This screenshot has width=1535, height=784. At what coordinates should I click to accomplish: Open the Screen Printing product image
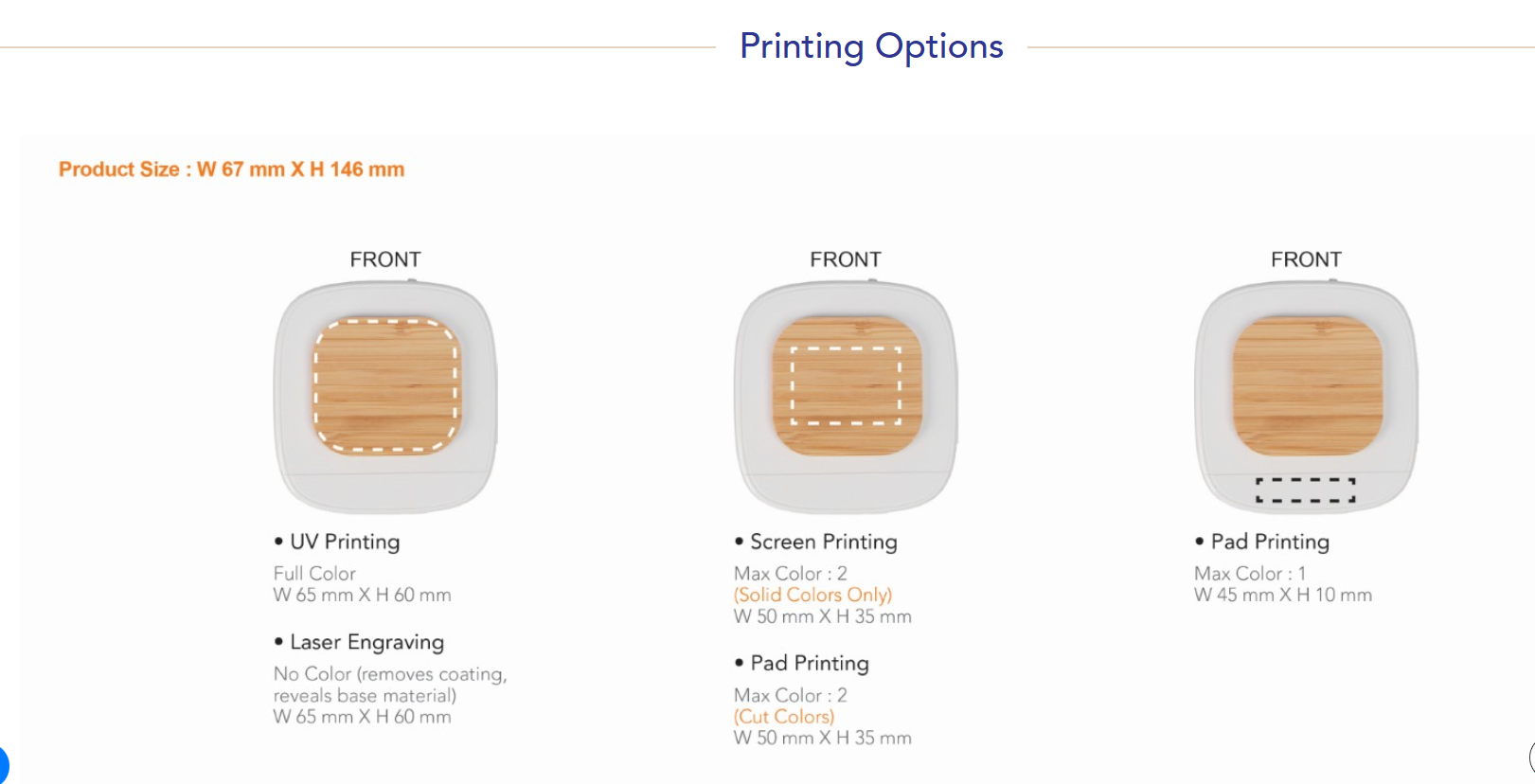click(x=846, y=397)
